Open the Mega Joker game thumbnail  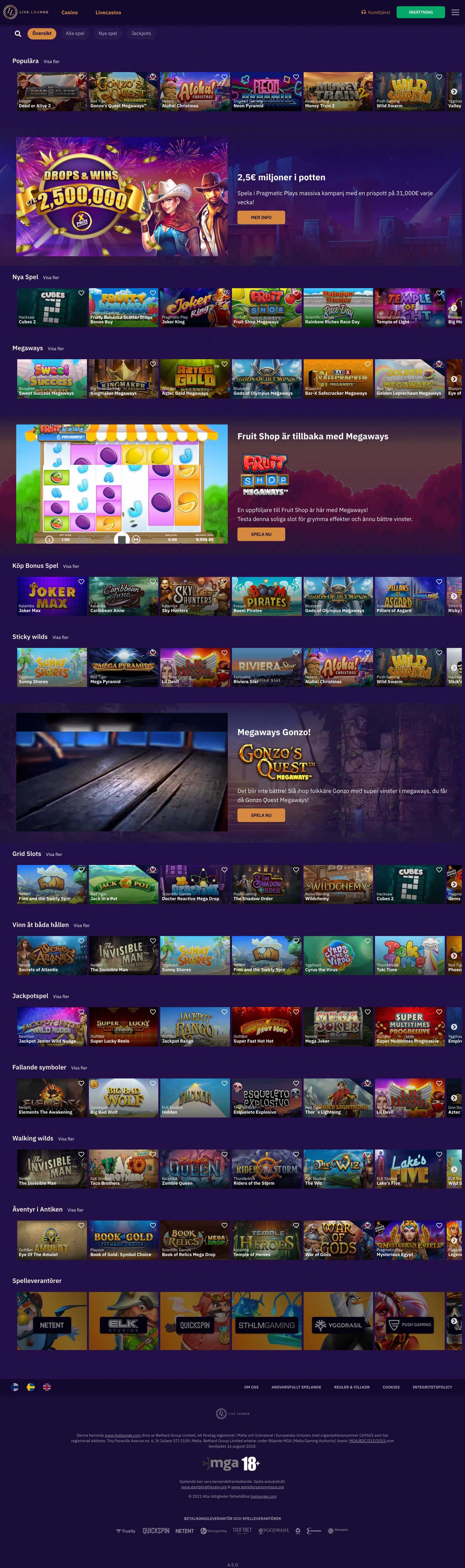coord(338,1026)
